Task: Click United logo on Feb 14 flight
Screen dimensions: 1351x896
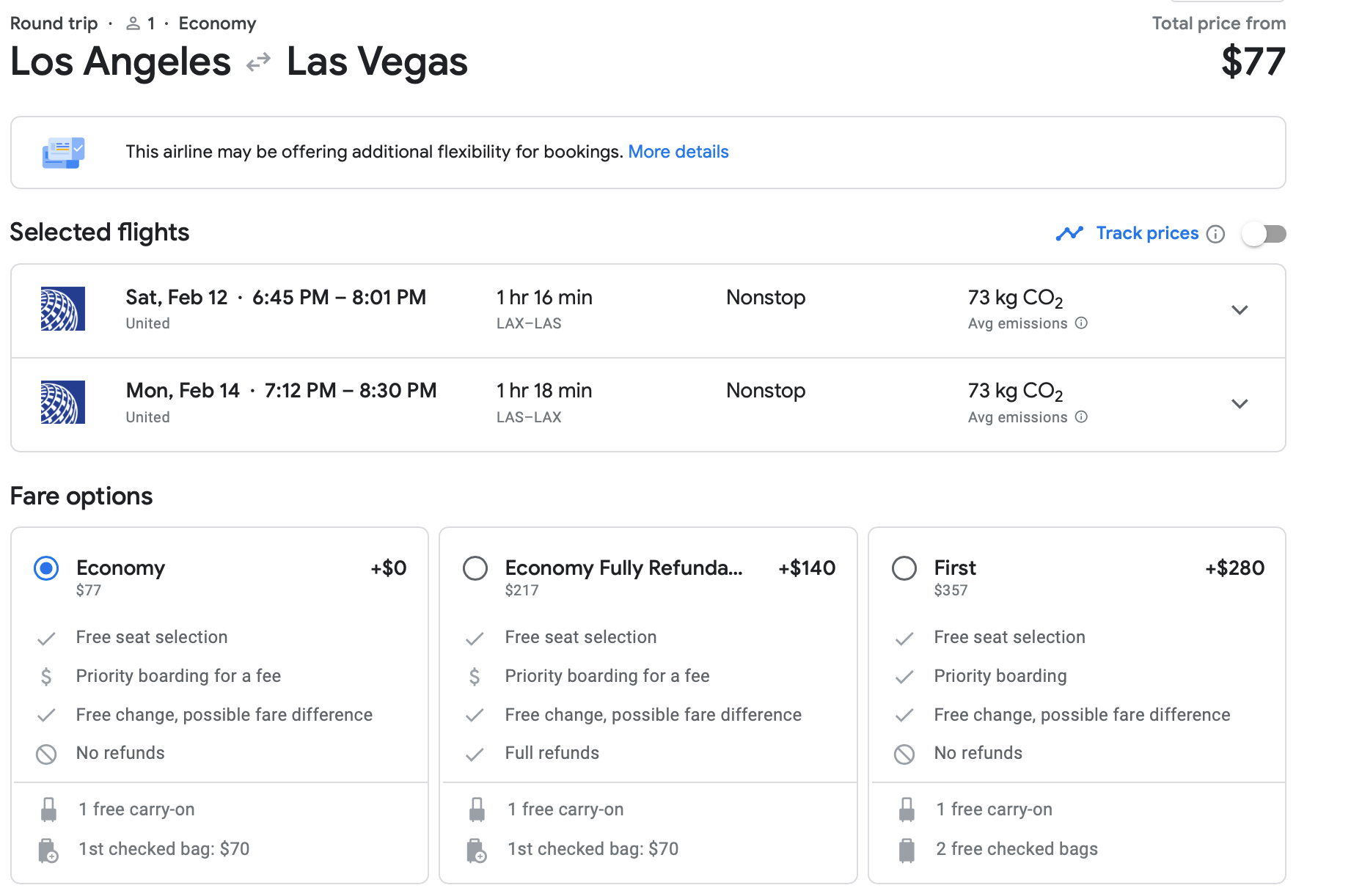Action: coord(63,403)
